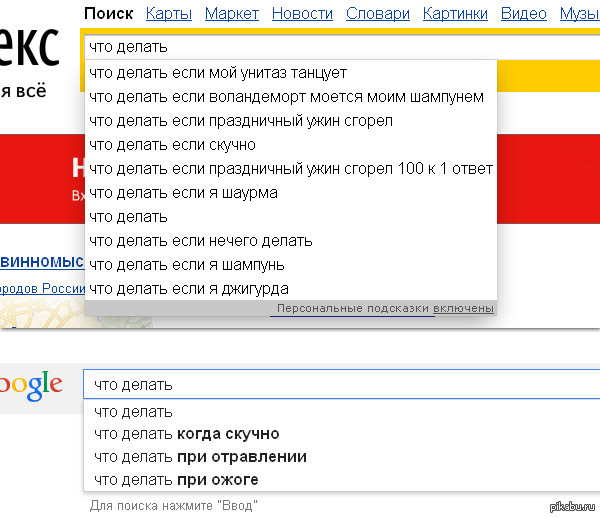Switch to the Видео tab

(x=523, y=14)
